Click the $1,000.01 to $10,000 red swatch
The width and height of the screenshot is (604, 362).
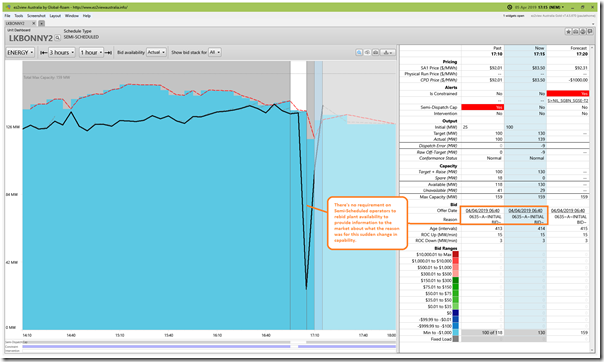click(455, 261)
